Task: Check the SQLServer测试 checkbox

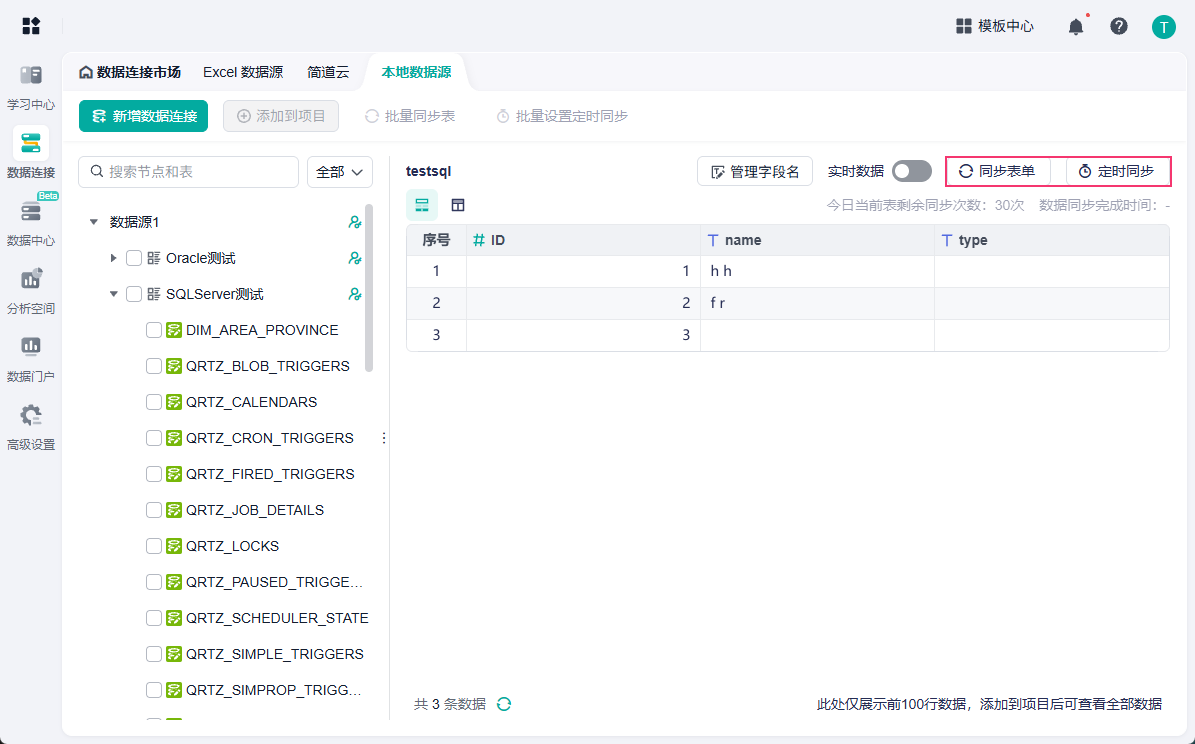Action: pos(133,294)
